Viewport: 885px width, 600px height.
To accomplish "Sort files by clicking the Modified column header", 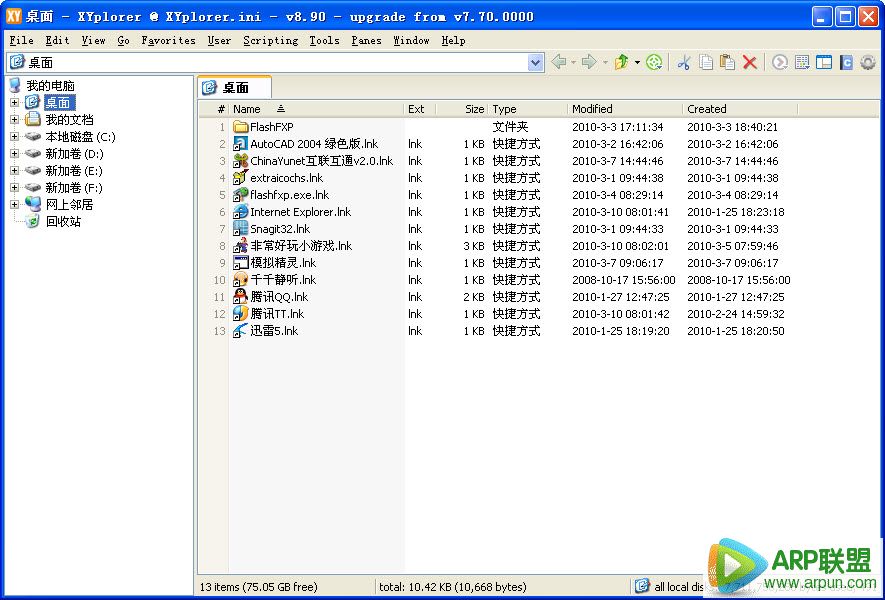I will pos(591,108).
